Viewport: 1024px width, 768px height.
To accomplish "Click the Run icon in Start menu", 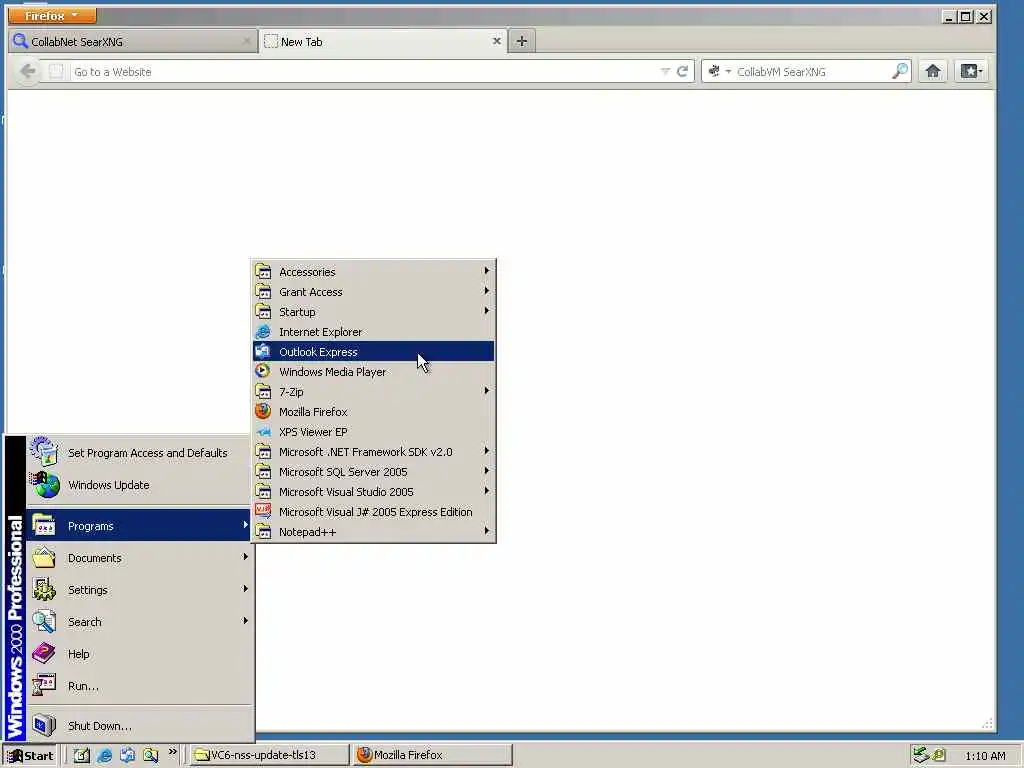I will [44, 686].
